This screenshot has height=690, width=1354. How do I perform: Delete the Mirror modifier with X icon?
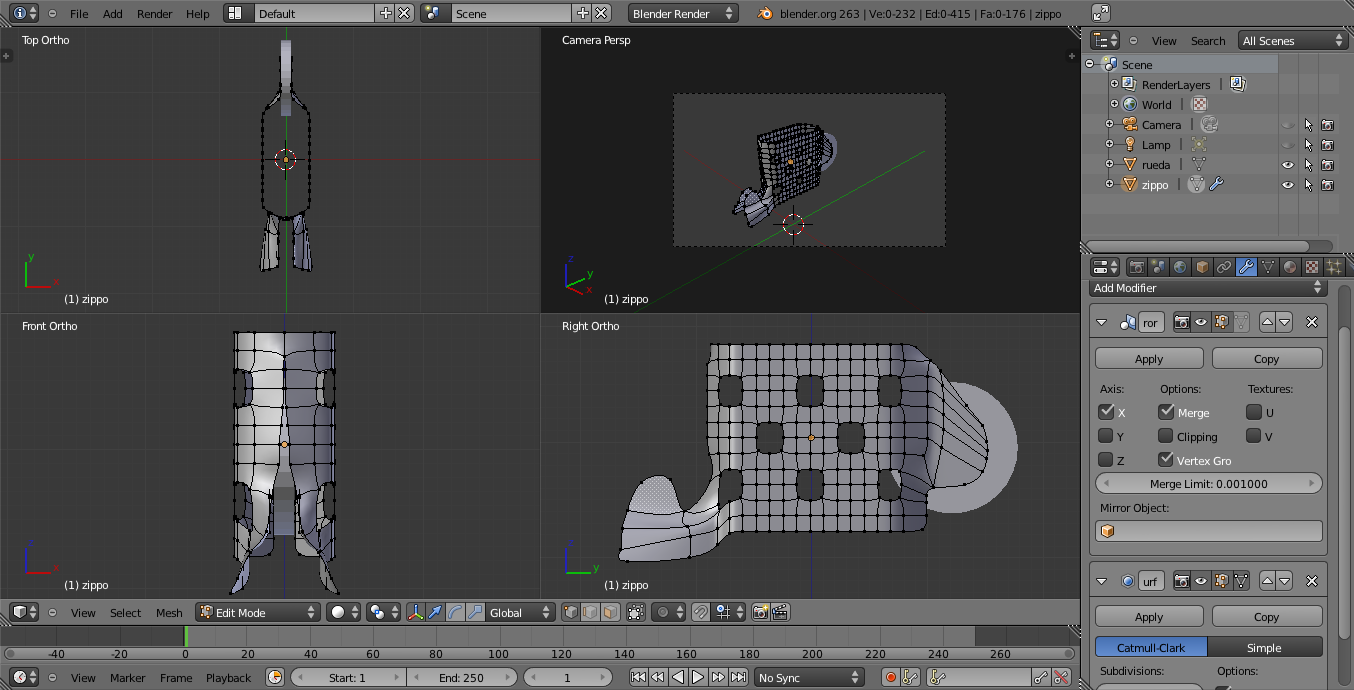tap(1312, 322)
